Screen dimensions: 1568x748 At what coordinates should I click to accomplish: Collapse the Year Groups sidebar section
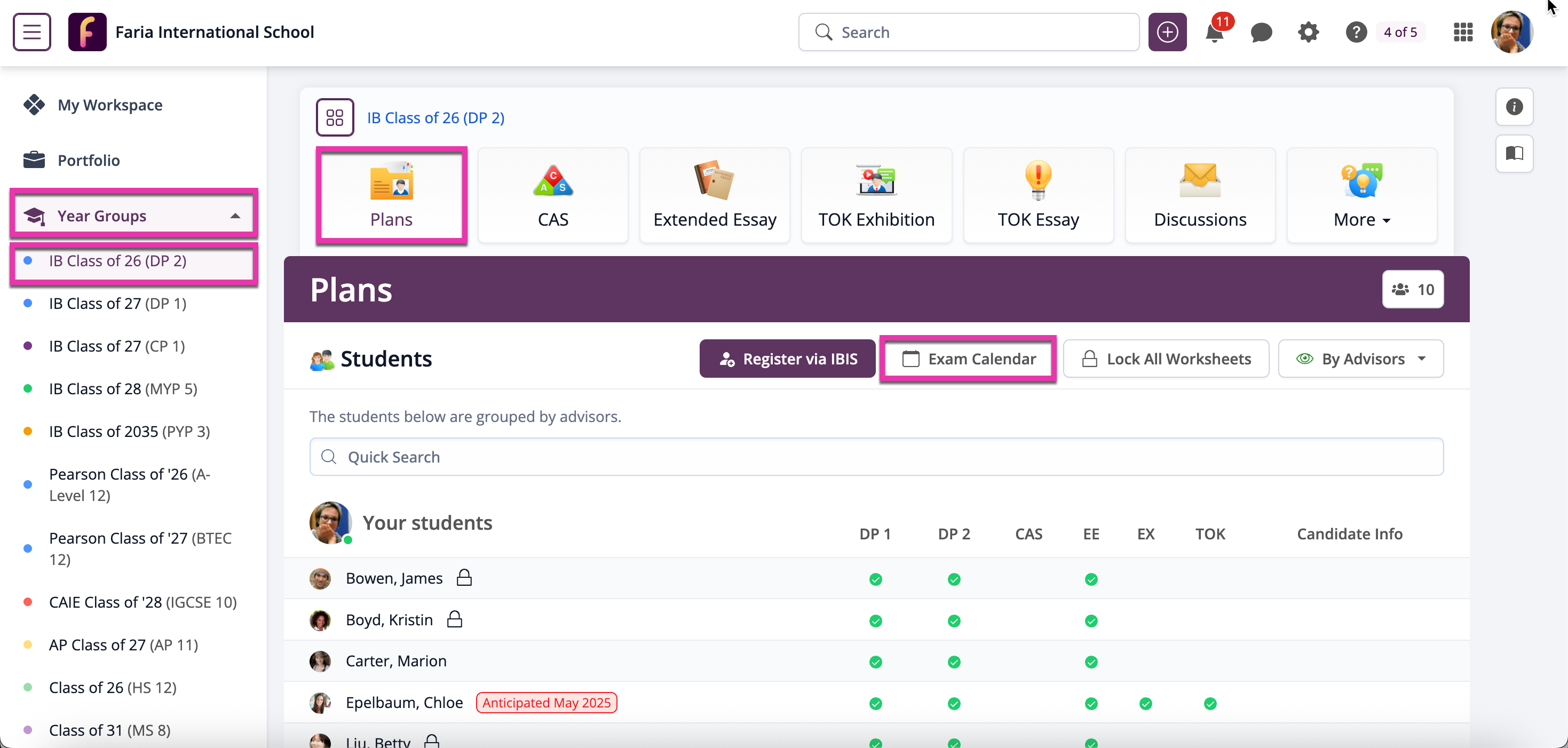[235, 216]
